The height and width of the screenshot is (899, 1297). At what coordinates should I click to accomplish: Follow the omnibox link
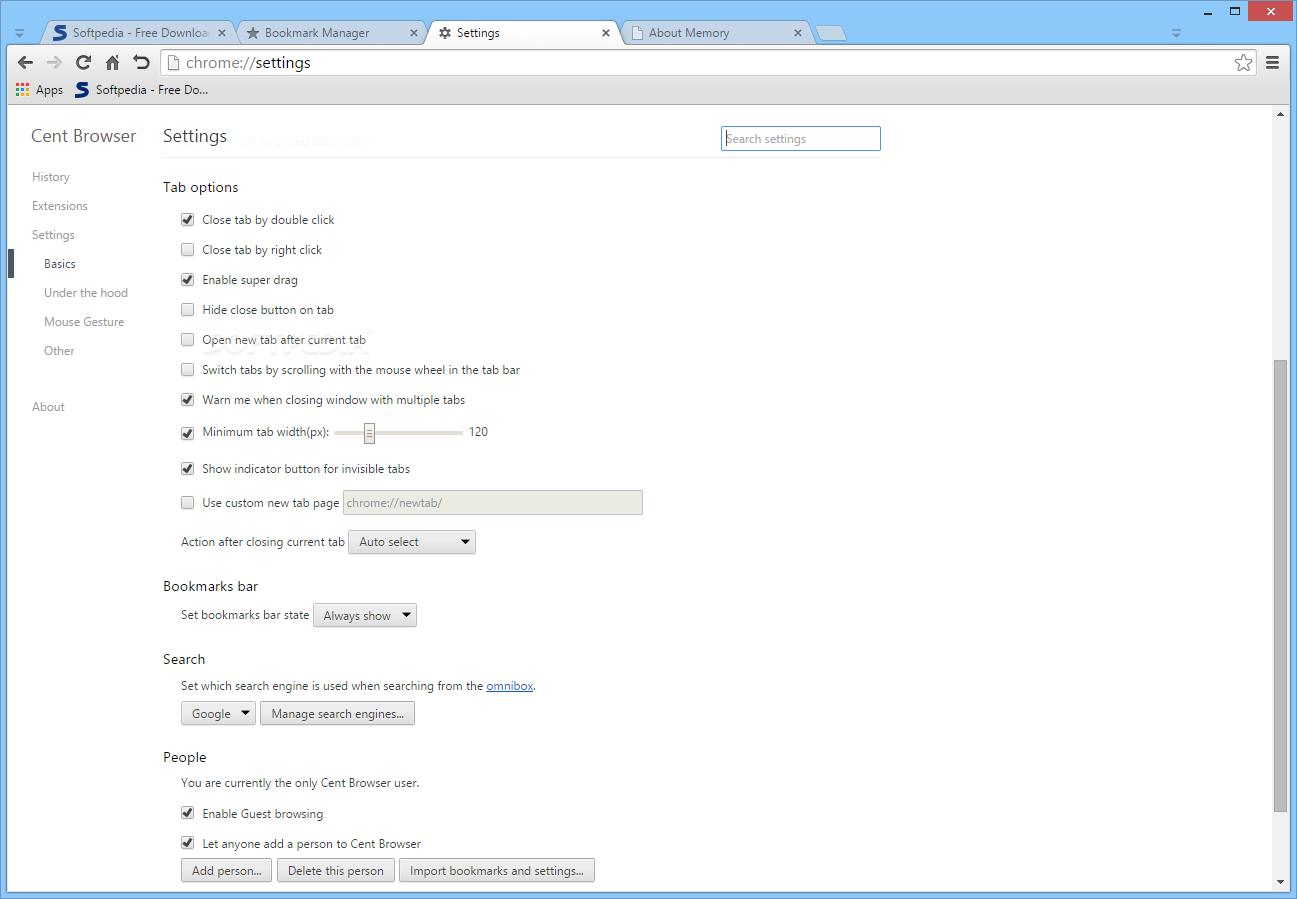(510, 686)
